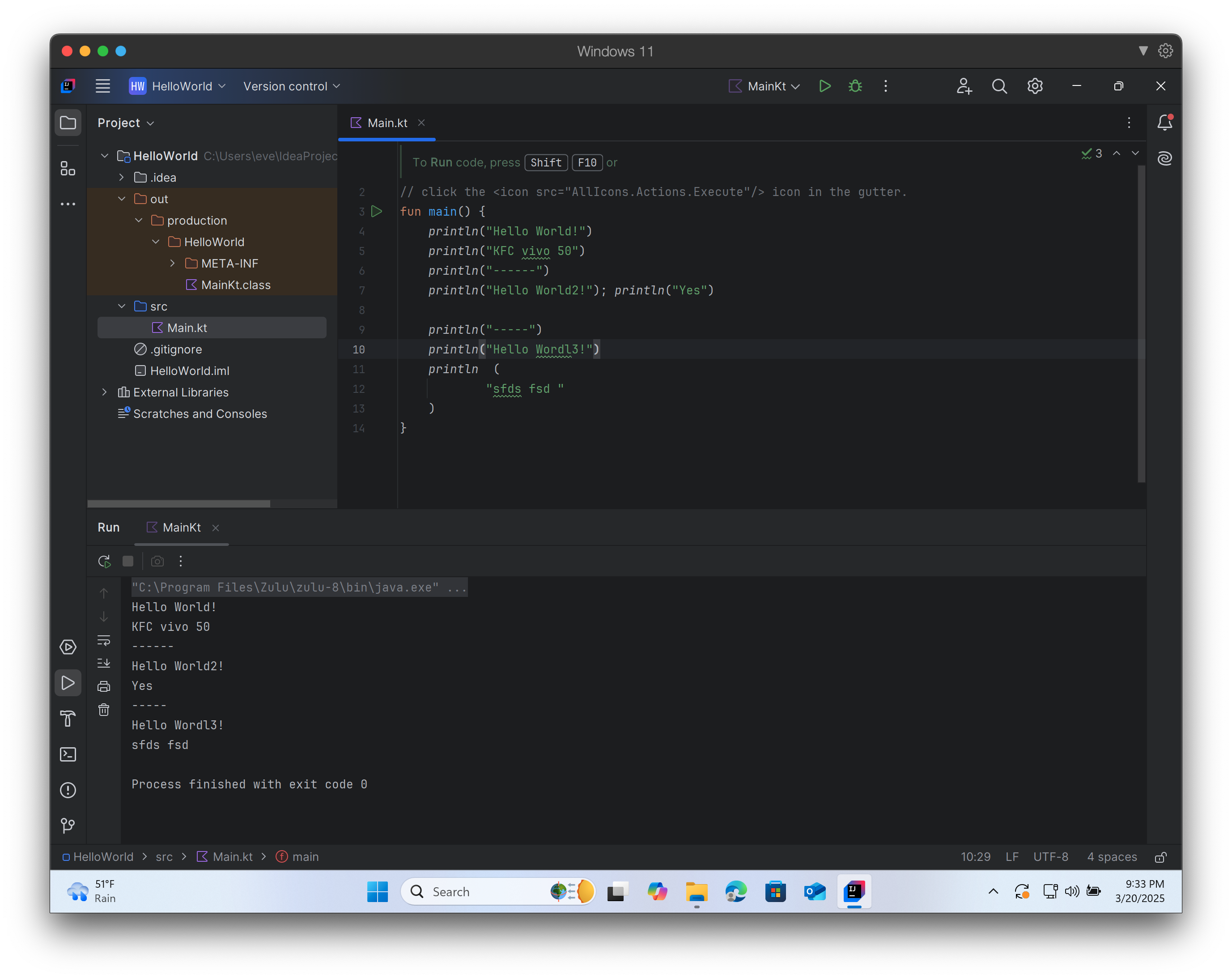Rerun MainKt from the Run panel

[104, 561]
